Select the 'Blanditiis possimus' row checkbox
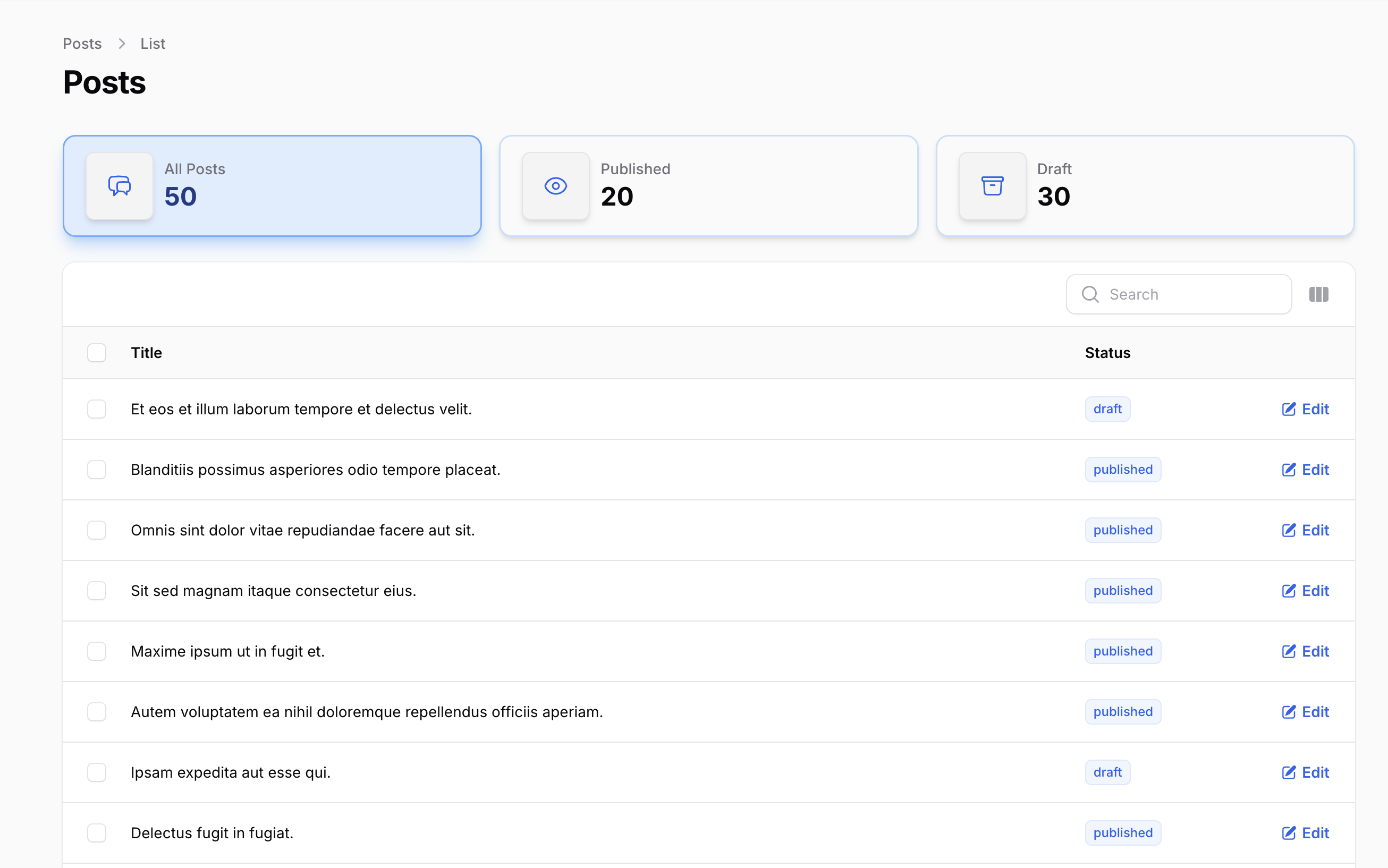 (x=97, y=470)
